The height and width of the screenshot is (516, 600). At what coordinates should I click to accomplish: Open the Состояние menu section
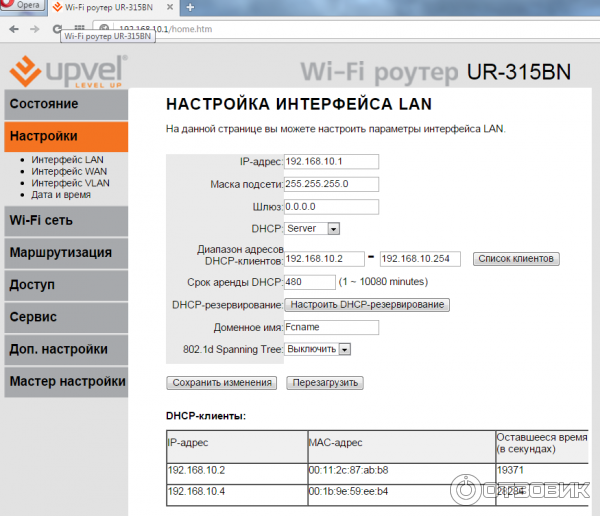pos(66,104)
